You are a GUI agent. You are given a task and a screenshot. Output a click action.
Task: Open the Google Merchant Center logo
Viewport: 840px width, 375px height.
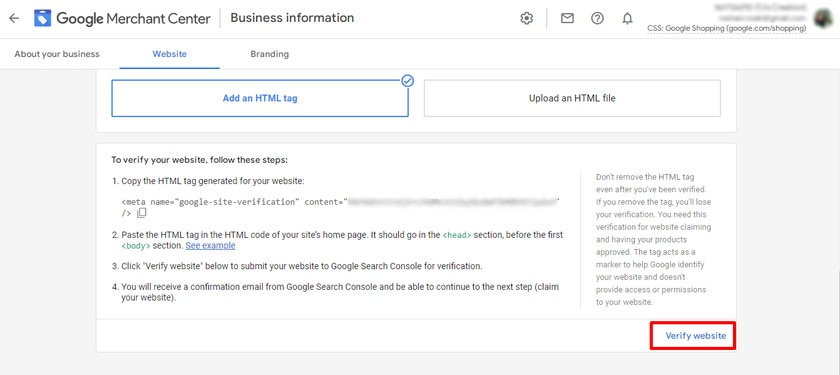[43, 18]
